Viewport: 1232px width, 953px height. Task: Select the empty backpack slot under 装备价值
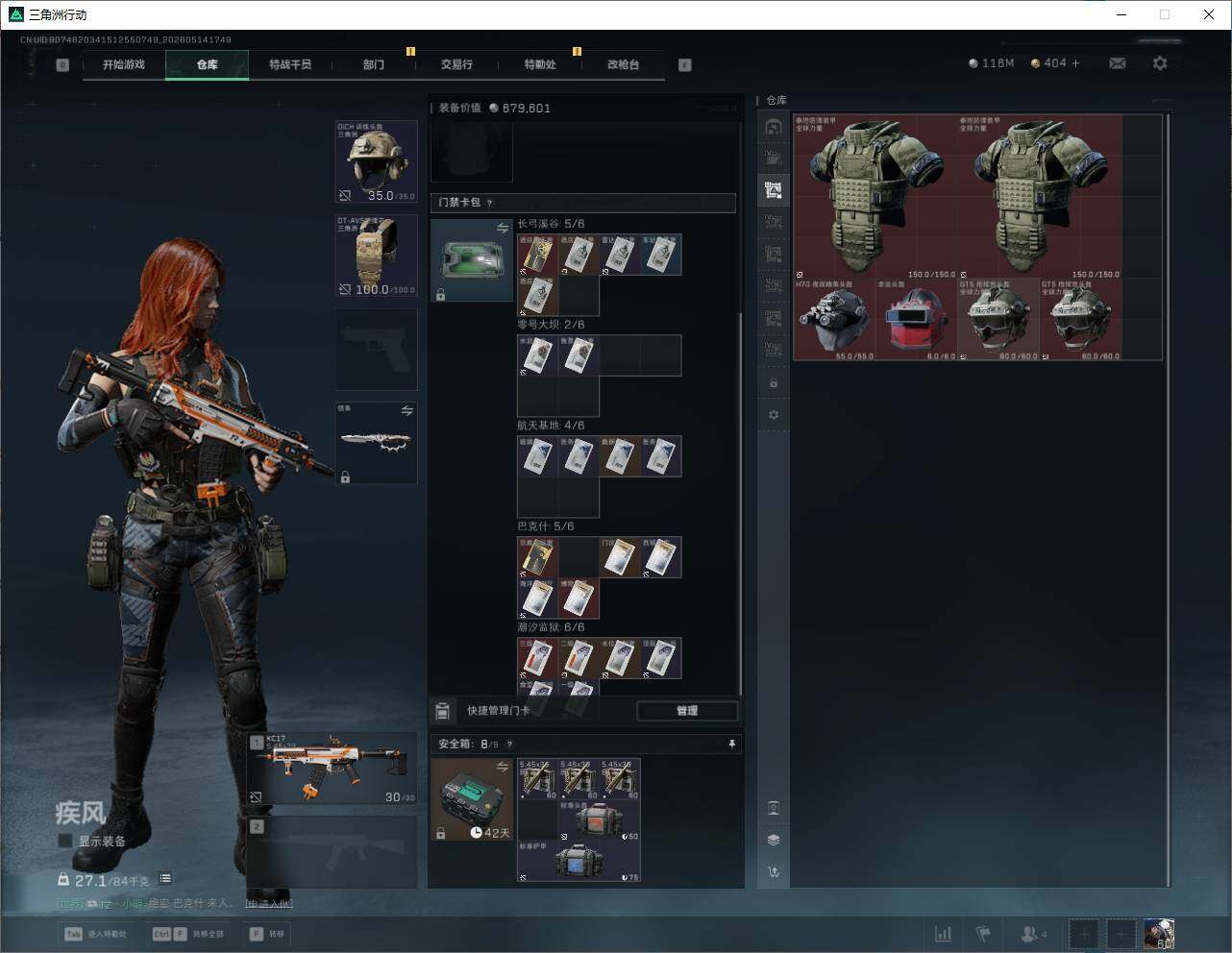coord(472,151)
